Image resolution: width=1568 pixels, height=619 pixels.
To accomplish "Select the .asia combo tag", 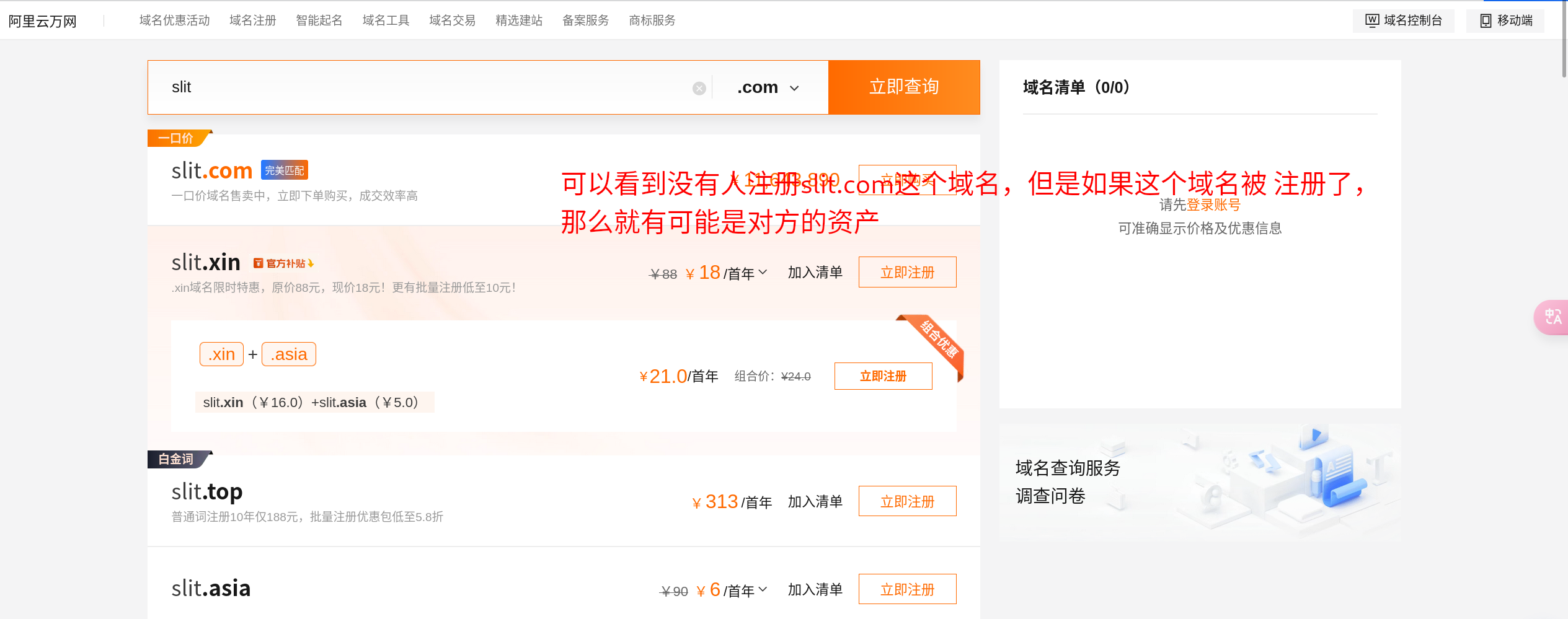I will point(289,354).
